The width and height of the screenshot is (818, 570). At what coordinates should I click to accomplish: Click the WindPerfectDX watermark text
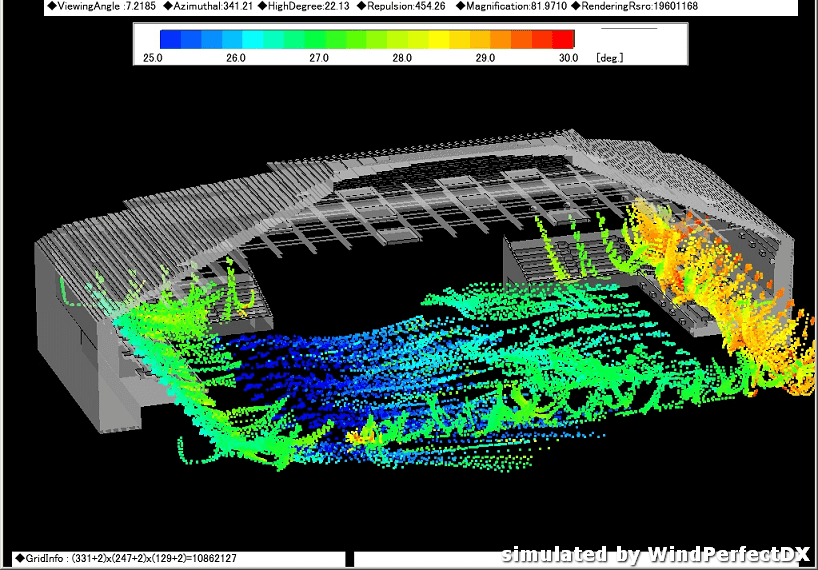coord(655,554)
